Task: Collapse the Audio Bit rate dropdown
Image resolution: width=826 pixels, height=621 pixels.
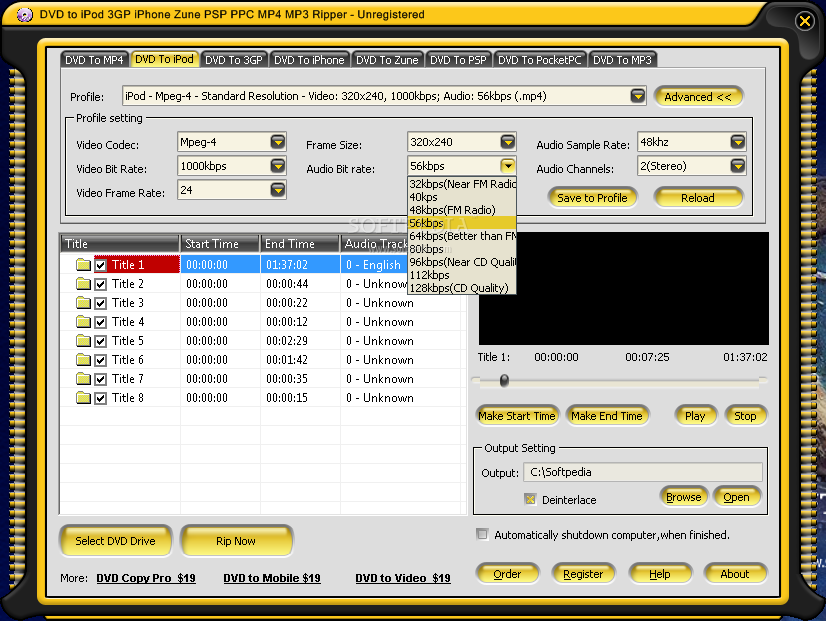Action: tap(507, 166)
